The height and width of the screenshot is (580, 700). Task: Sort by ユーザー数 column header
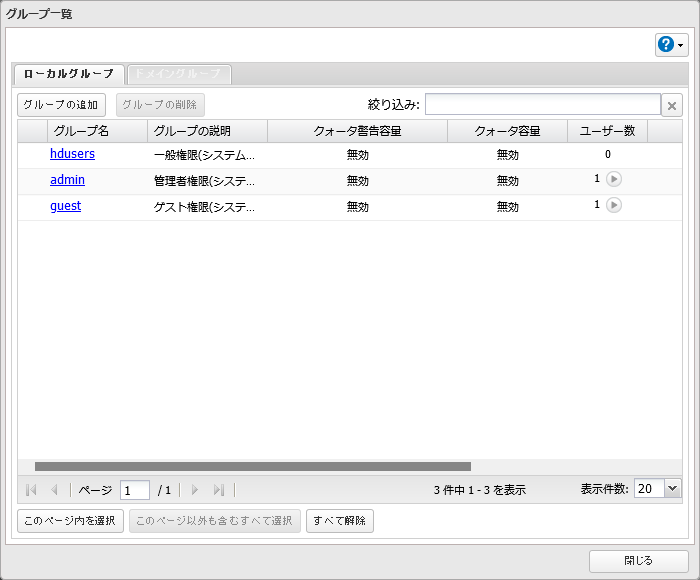[608, 131]
